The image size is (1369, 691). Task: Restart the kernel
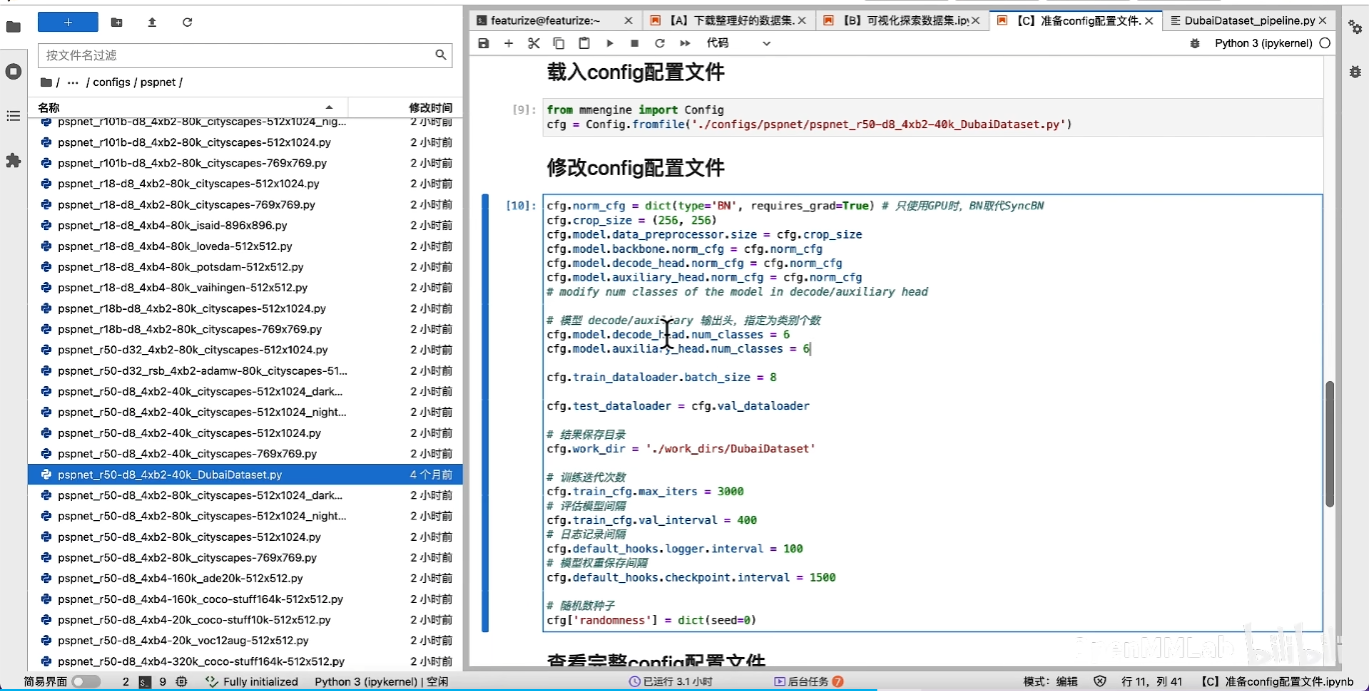pyautogui.click(x=658, y=43)
